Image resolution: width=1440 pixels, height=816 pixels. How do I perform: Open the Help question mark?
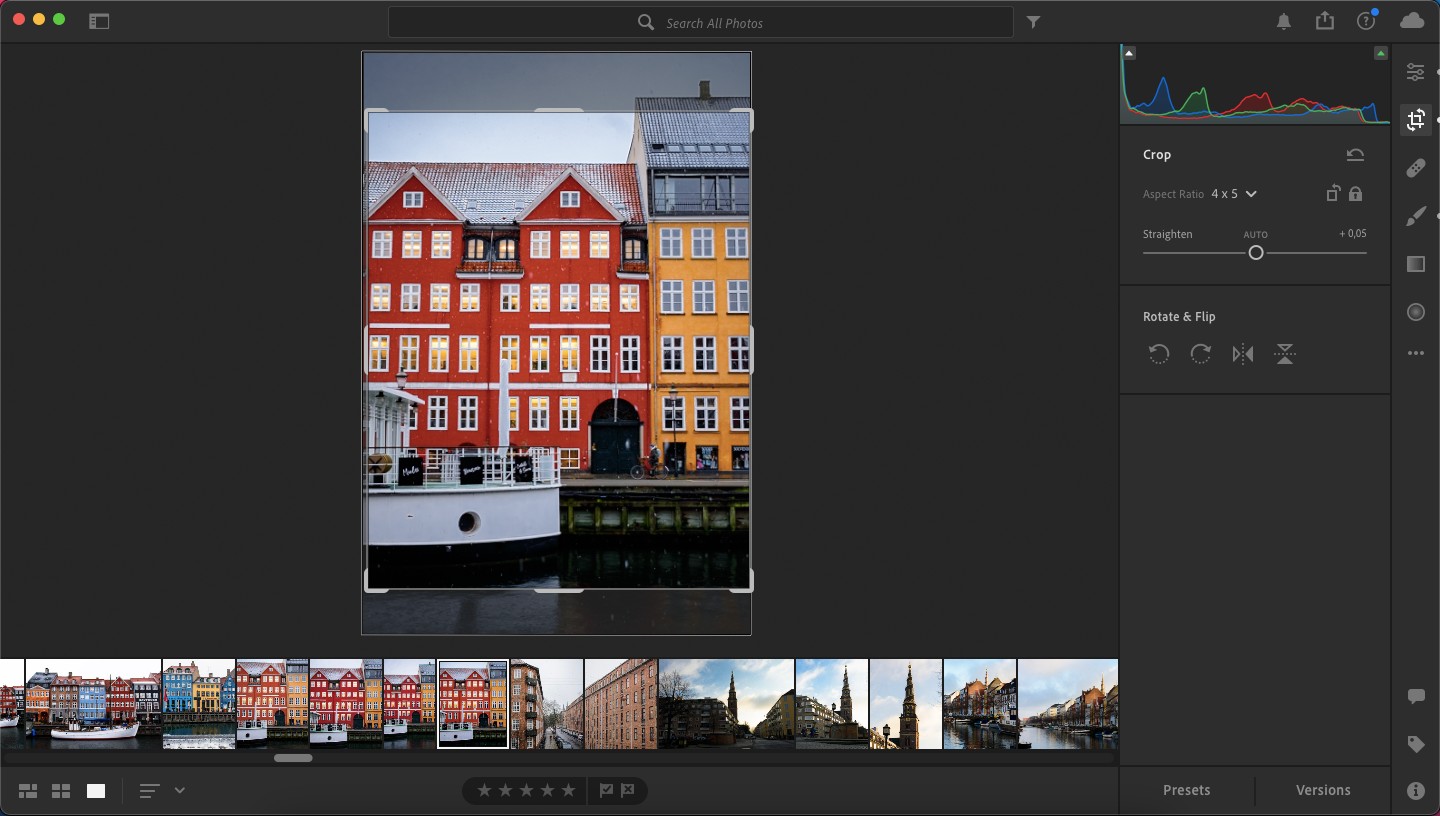click(1366, 21)
